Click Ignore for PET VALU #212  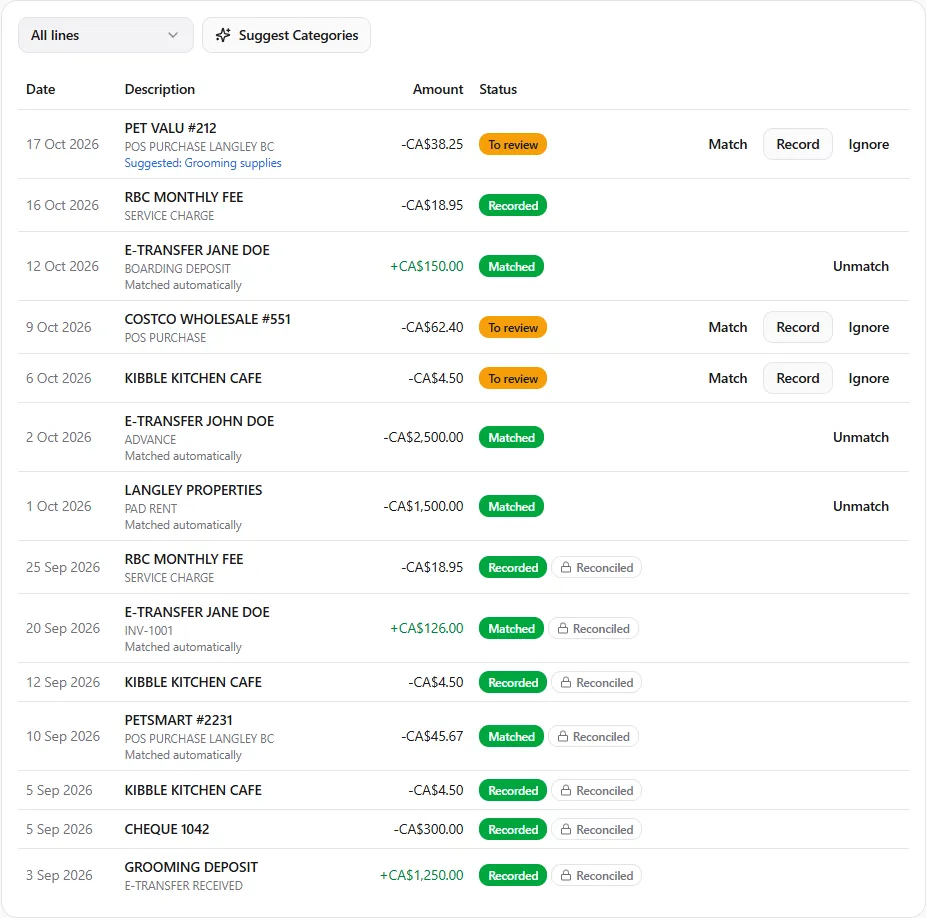click(868, 144)
